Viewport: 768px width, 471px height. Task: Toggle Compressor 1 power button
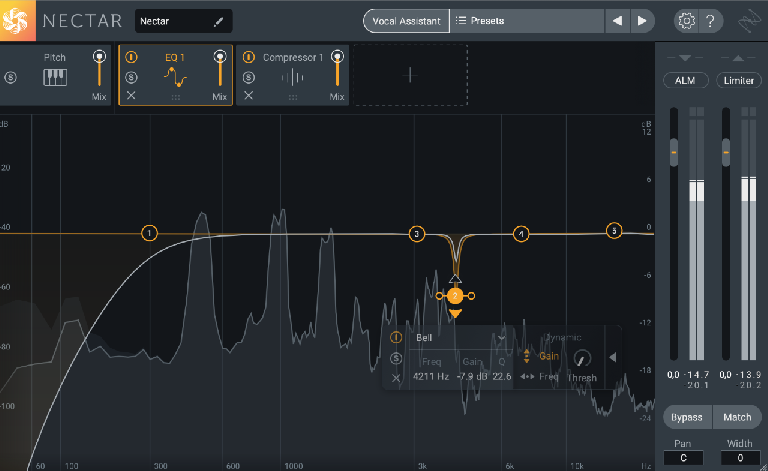tap(248, 58)
